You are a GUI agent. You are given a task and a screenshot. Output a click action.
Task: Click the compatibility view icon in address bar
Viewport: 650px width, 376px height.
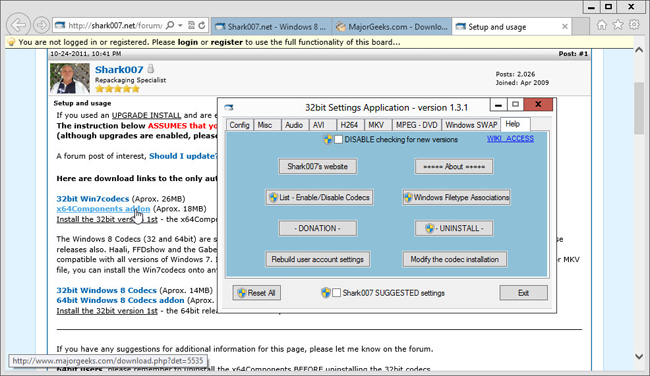click(191, 25)
